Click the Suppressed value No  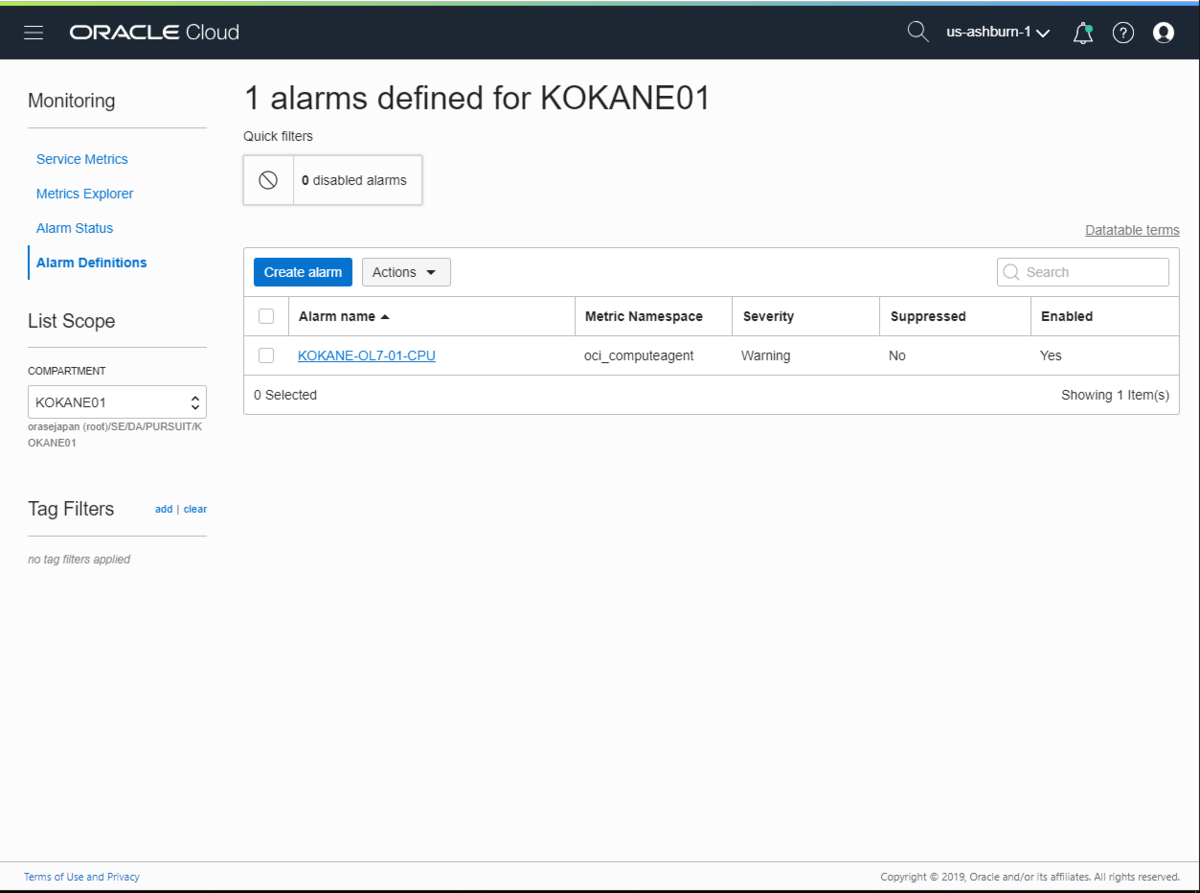[x=897, y=355]
